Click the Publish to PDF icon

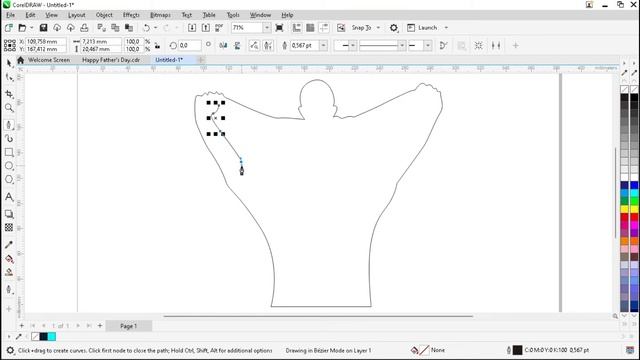point(219,28)
